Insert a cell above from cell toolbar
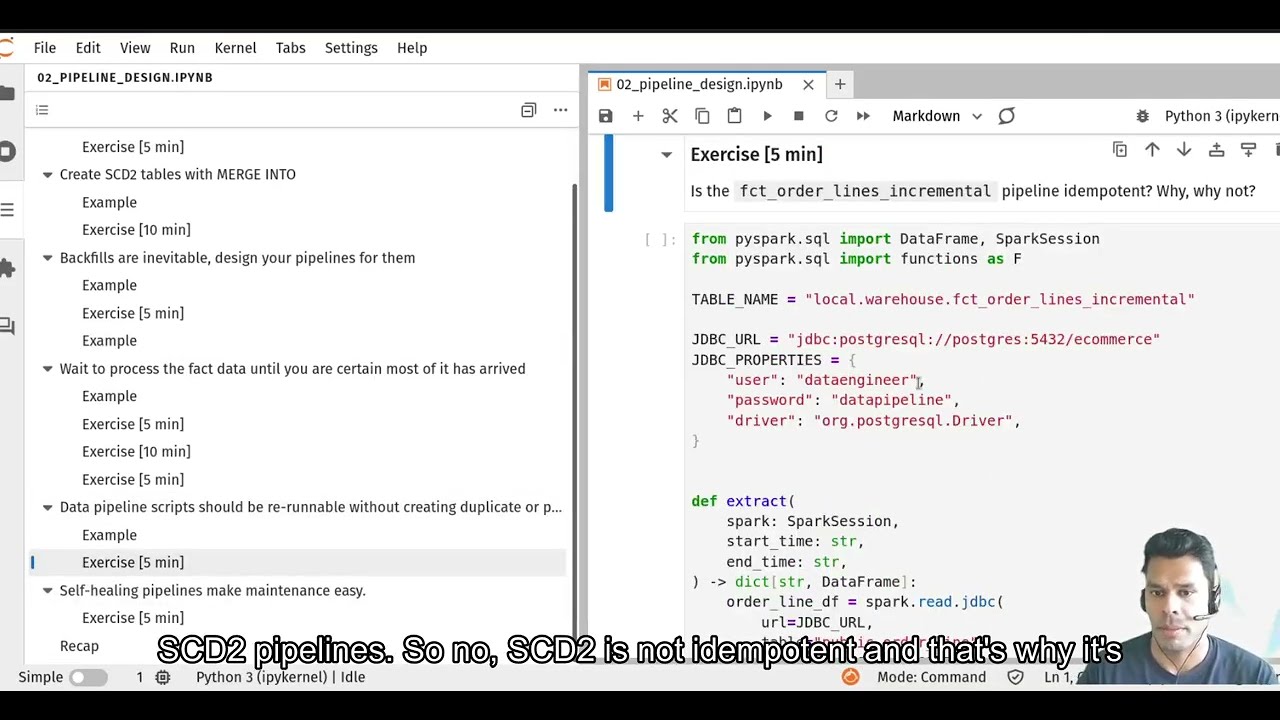 click(1216, 150)
